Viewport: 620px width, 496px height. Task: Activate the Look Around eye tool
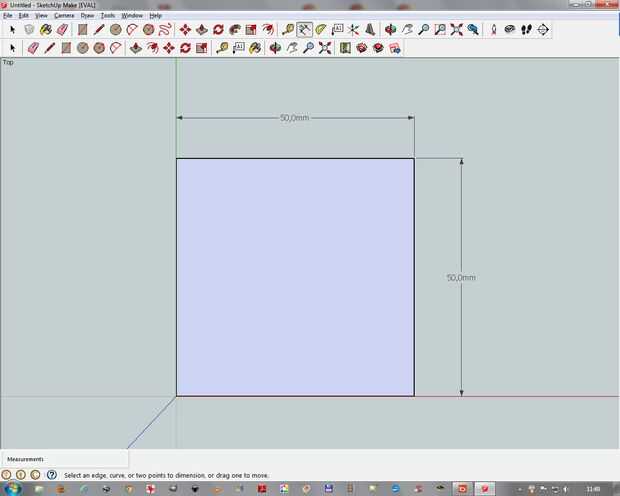tap(510, 30)
